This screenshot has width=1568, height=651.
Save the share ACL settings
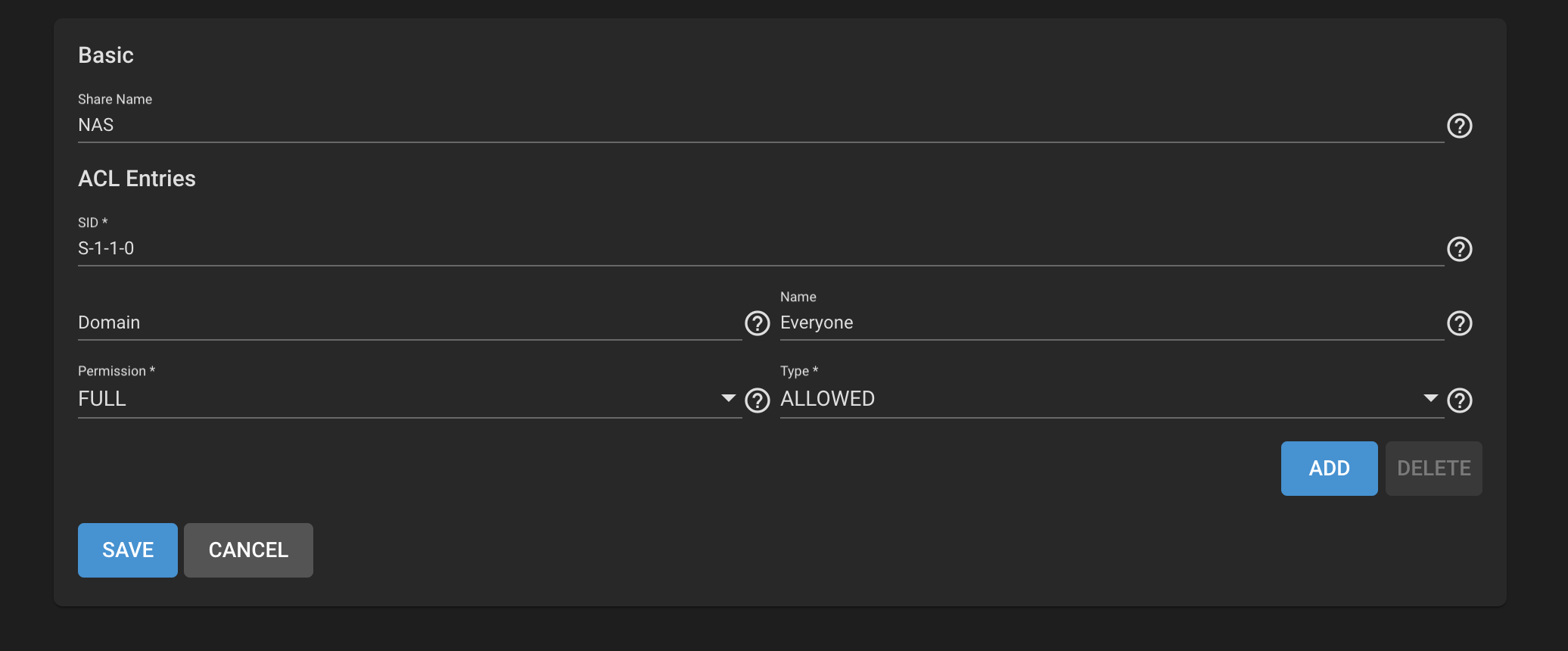point(128,550)
